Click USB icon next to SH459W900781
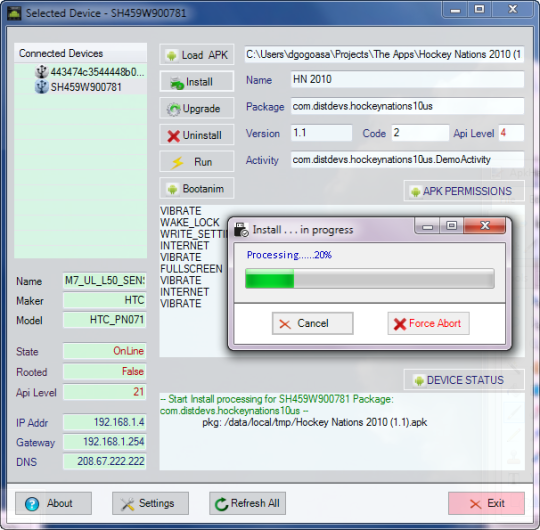The height and width of the screenshot is (530, 540). 42,86
